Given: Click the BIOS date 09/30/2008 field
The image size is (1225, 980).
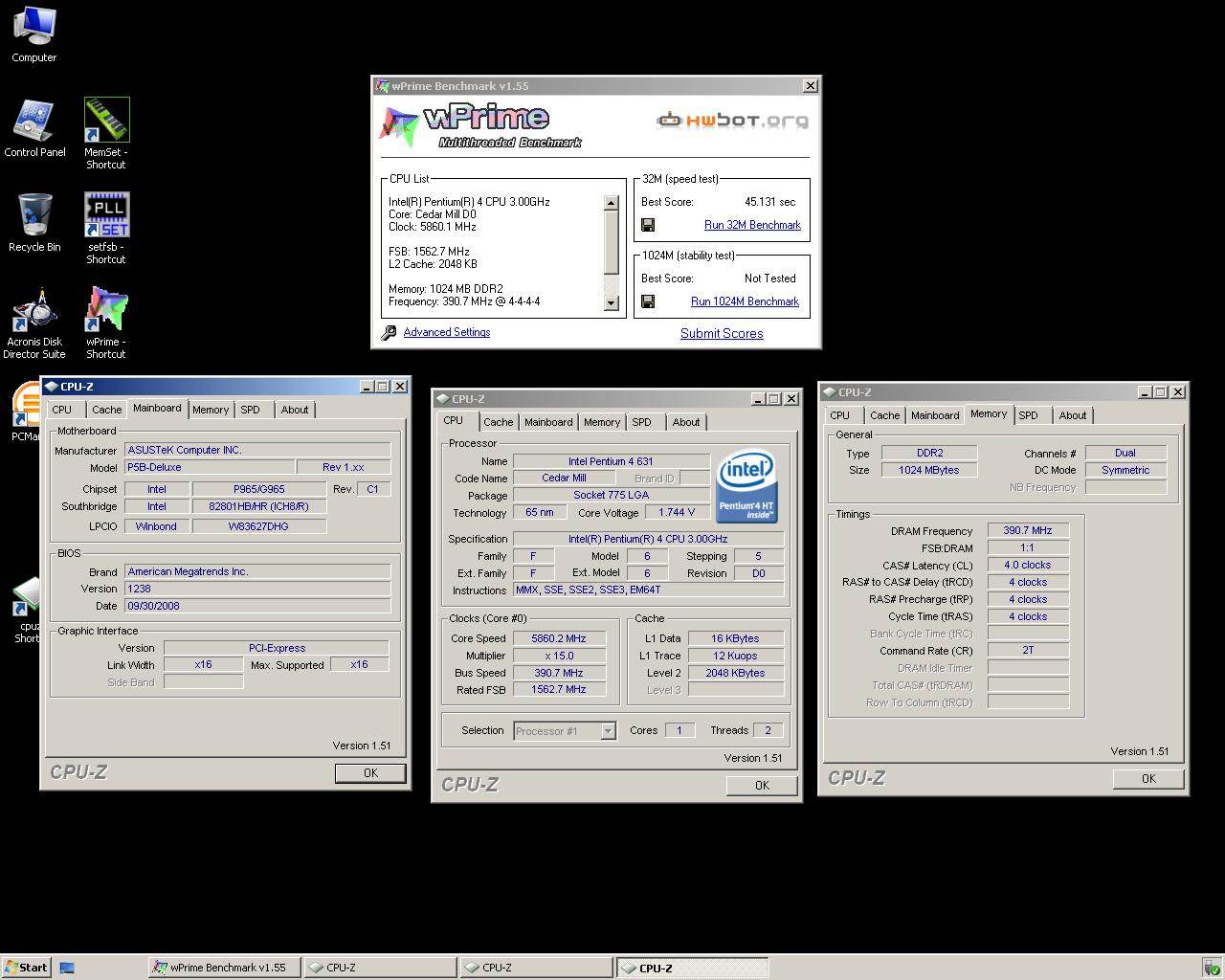Looking at the screenshot, I should [257, 606].
